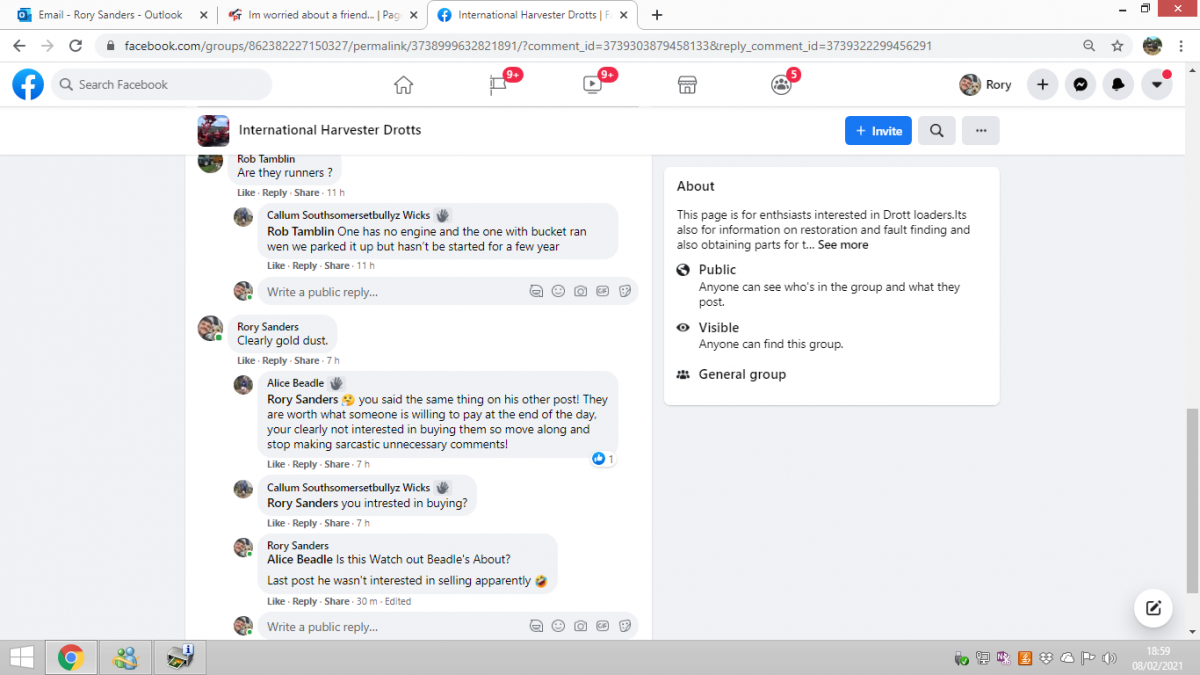Search within the group using magnifier button

(x=937, y=131)
